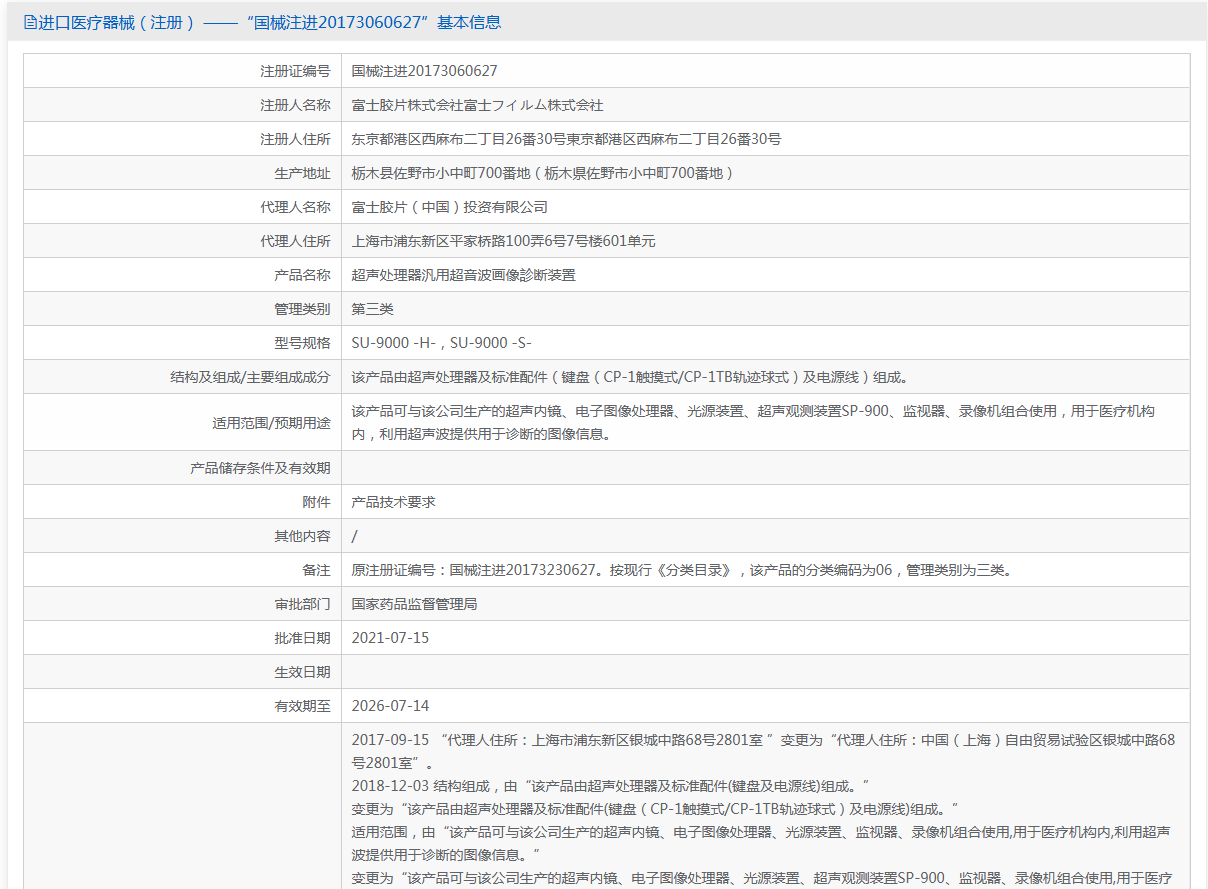Click the 管理类别 label
This screenshot has height=889, width=1208.
[x=302, y=309]
